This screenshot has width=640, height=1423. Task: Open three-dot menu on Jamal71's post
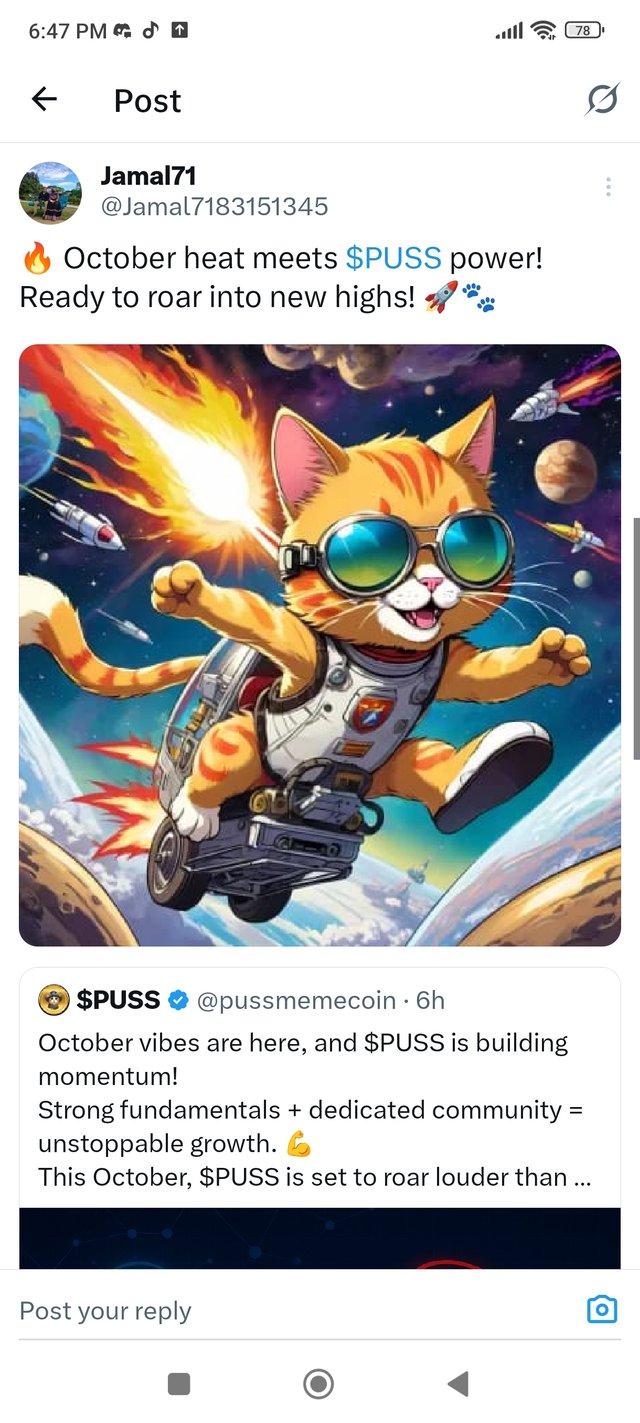[x=608, y=187]
